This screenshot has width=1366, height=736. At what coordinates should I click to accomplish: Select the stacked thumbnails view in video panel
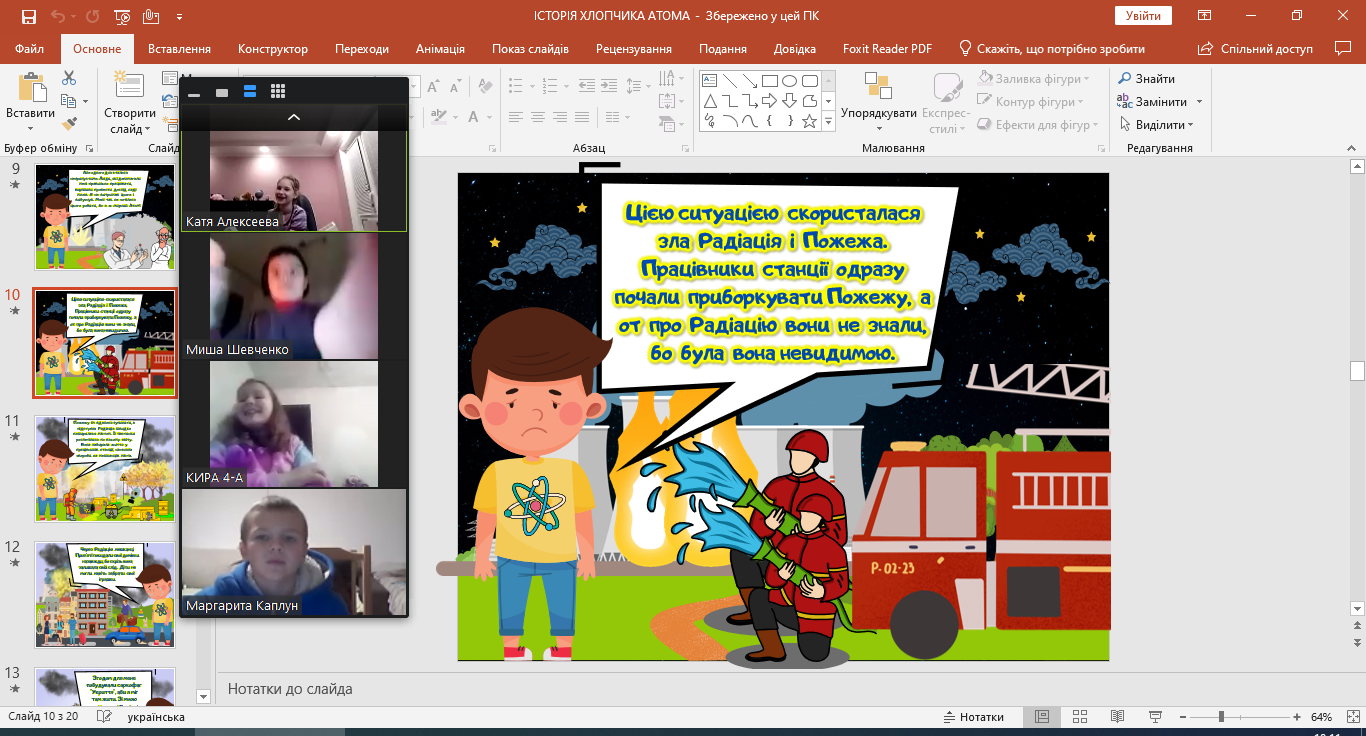click(x=250, y=92)
